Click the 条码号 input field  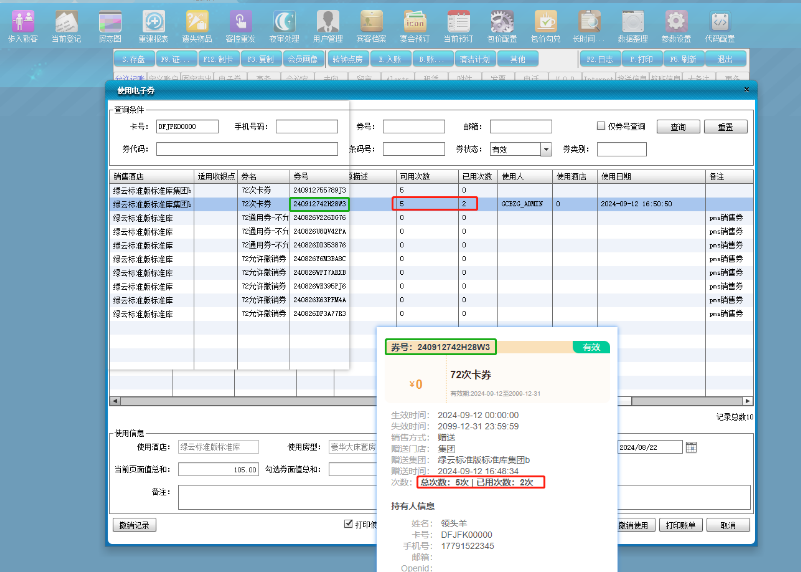tap(414, 149)
